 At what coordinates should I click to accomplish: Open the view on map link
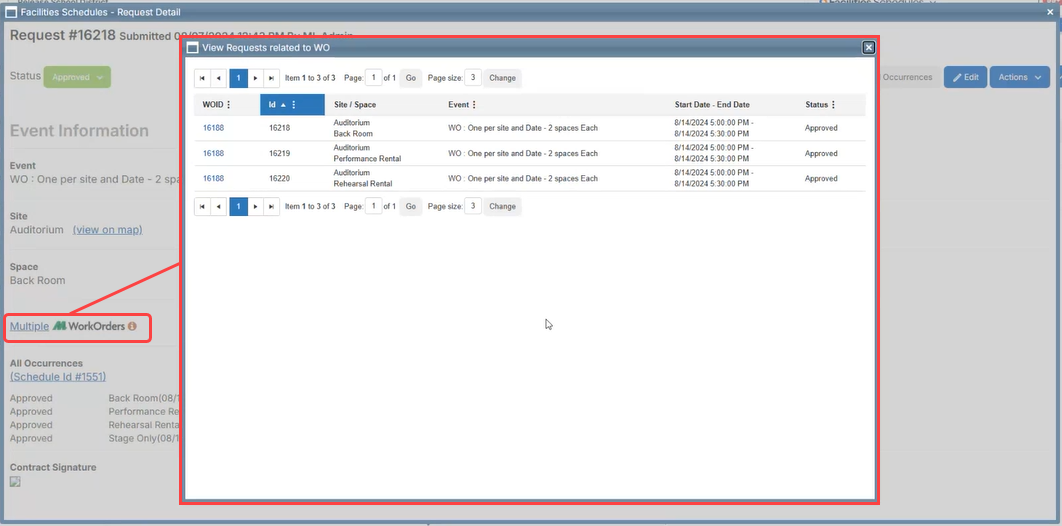(108, 230)
